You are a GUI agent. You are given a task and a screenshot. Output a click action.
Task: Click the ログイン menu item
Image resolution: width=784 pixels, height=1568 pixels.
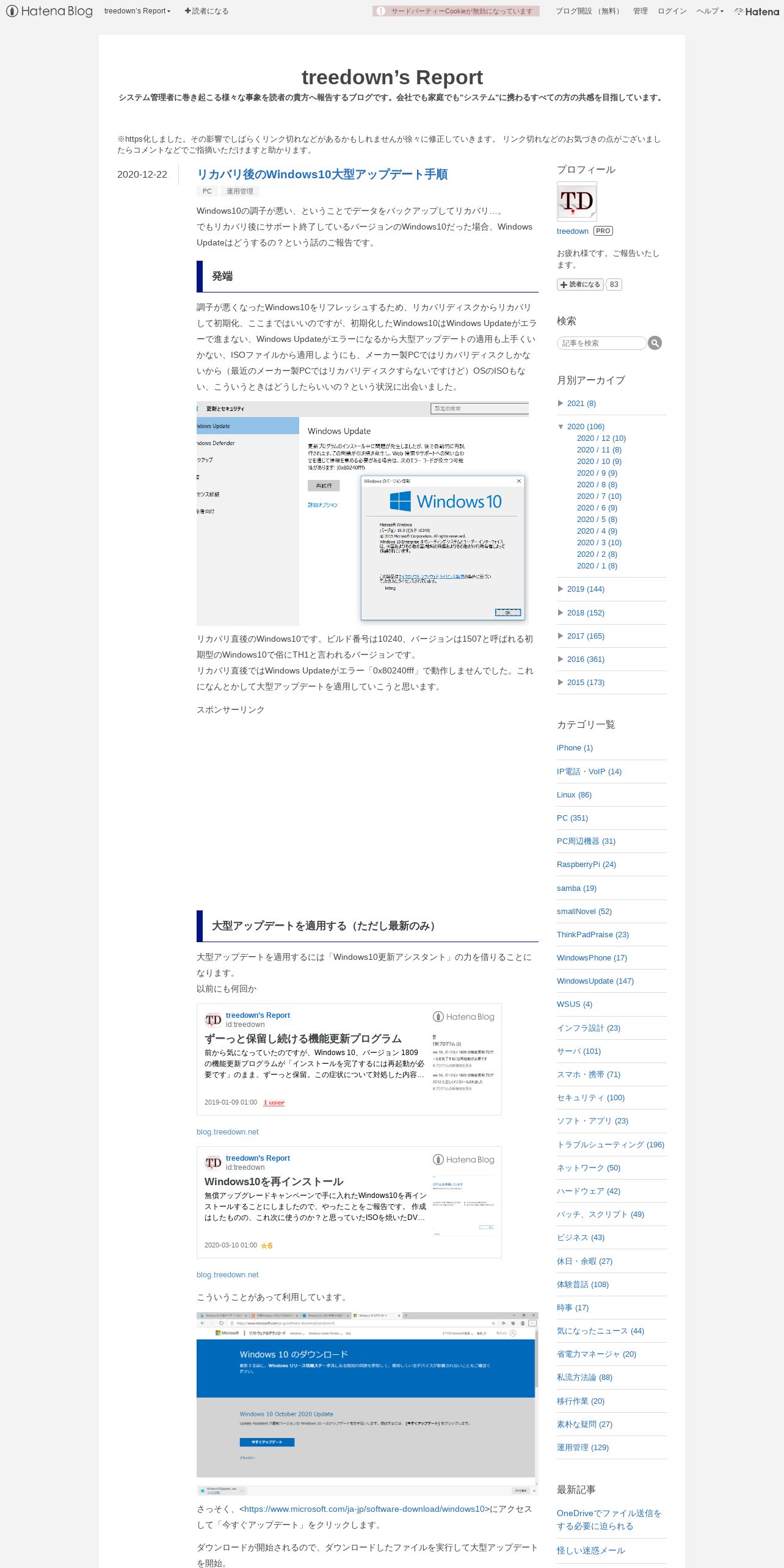point(672,11)
